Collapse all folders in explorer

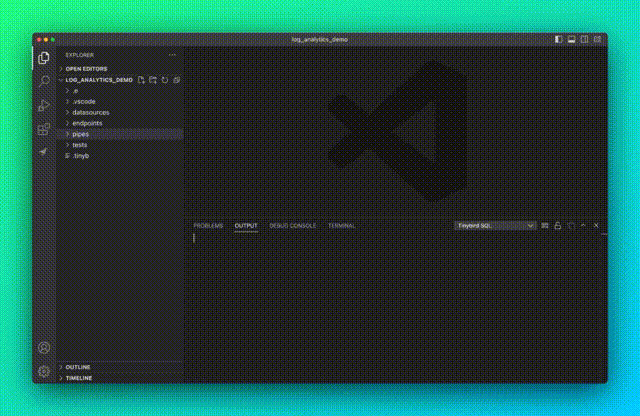(176, 79)
